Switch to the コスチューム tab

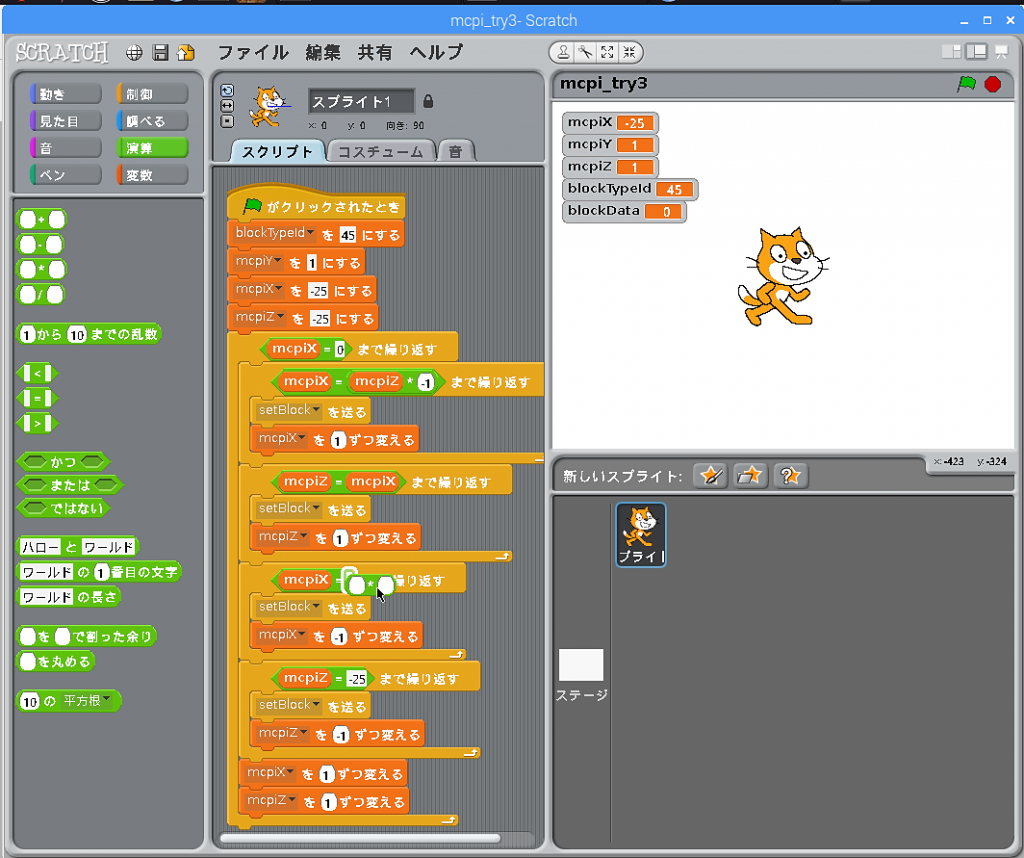click(379, 151)
